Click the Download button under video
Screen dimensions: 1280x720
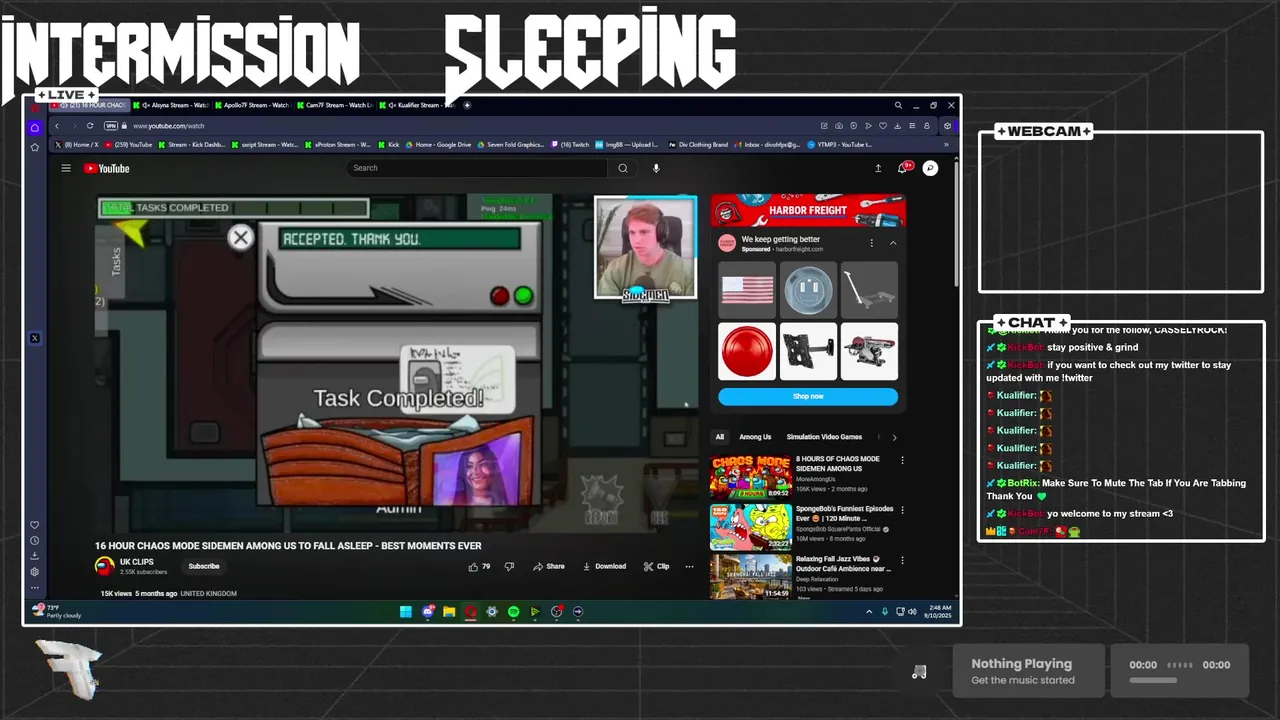604,566
